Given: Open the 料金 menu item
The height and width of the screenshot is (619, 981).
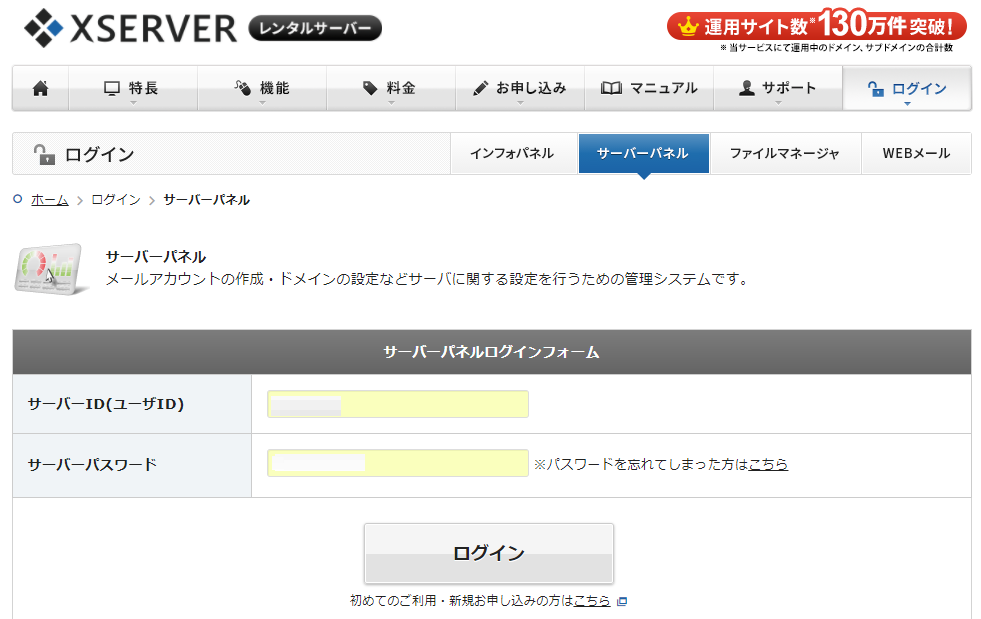Looking at the screenshot, I should (390, 88).
